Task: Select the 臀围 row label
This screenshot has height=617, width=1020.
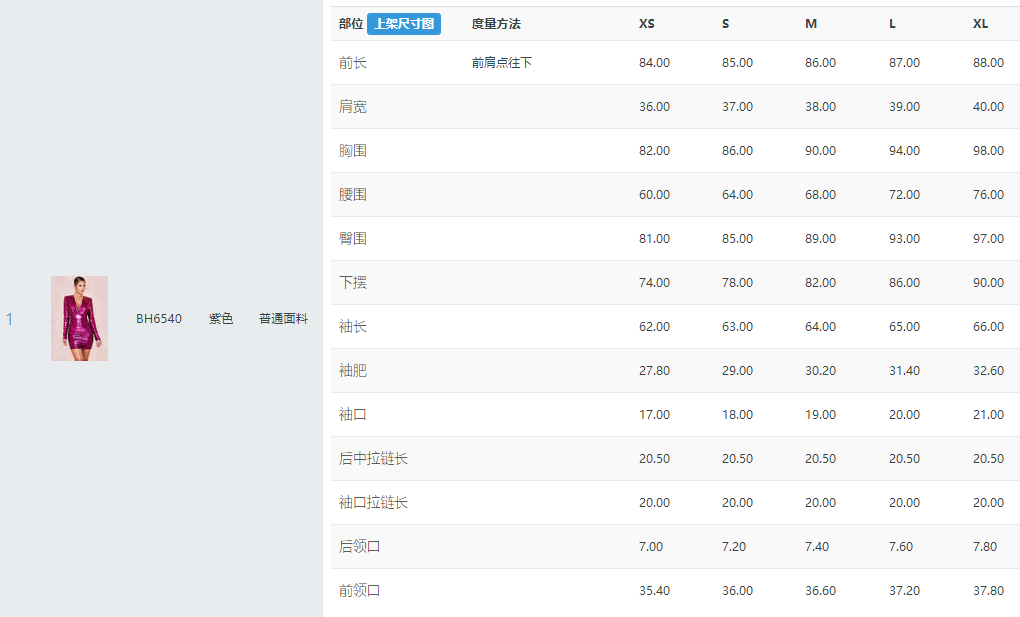Action: click(353, 239)
